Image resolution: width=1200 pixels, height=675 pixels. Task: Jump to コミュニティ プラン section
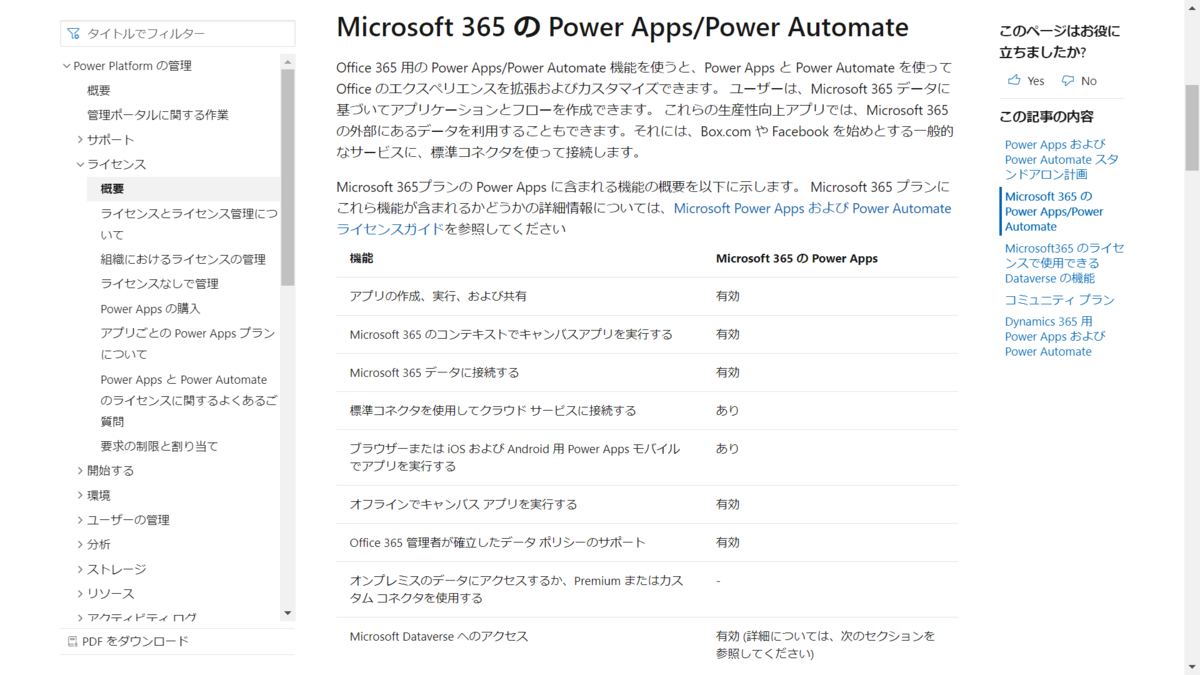(x=1059, y=300)
